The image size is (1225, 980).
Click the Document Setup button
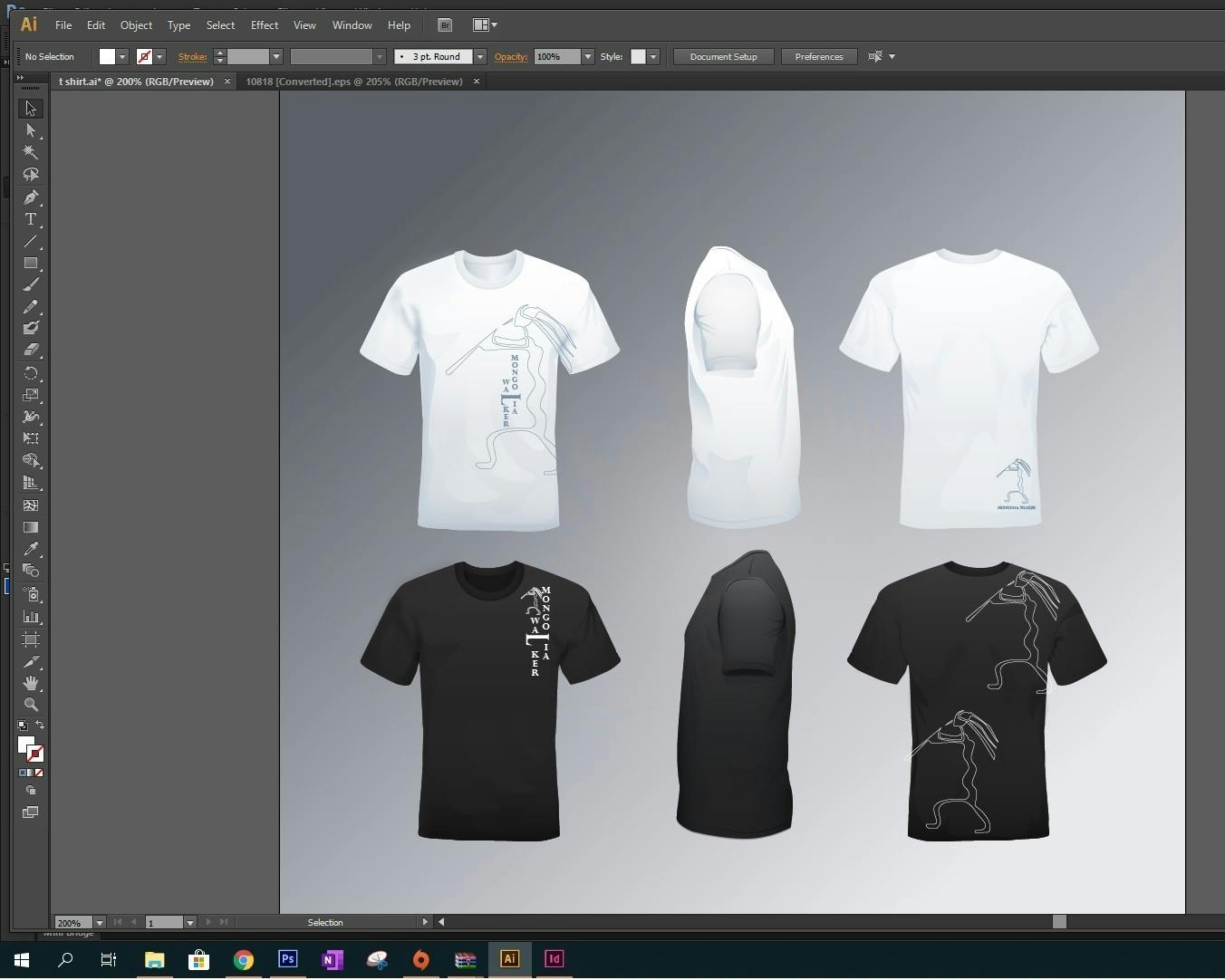[723, 56]
